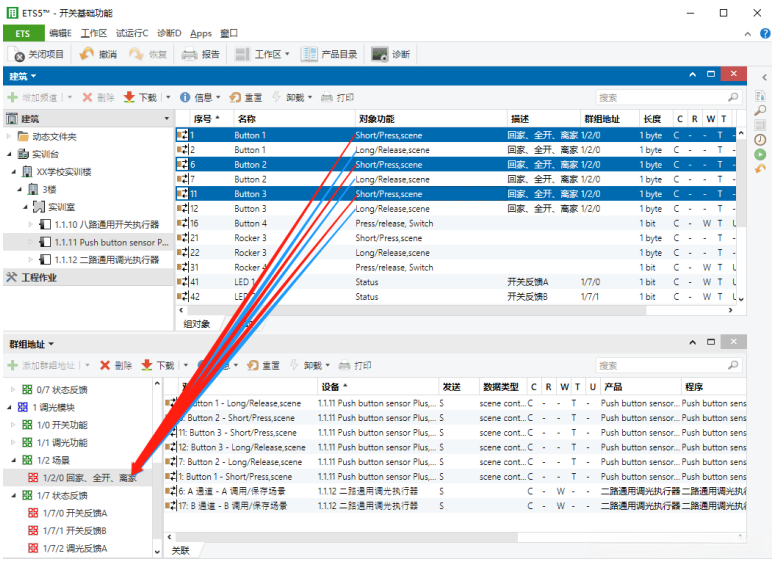Click the search magnifier in buildings search box
The width and height of the screenshot is (784, 565).
pyautogui.click(x=733, y=98)
